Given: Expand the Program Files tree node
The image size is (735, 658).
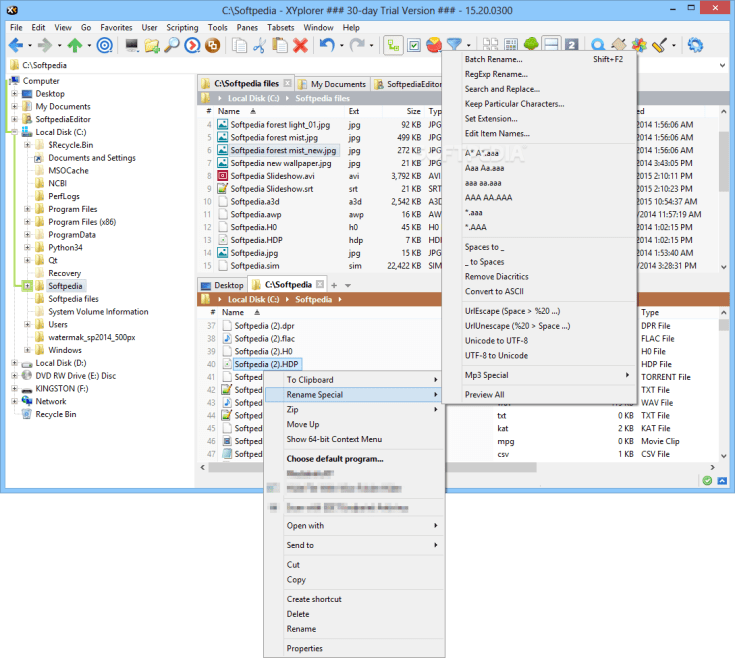Looking at the screenshot, I should pyautogui.click(x=27, y=209).
